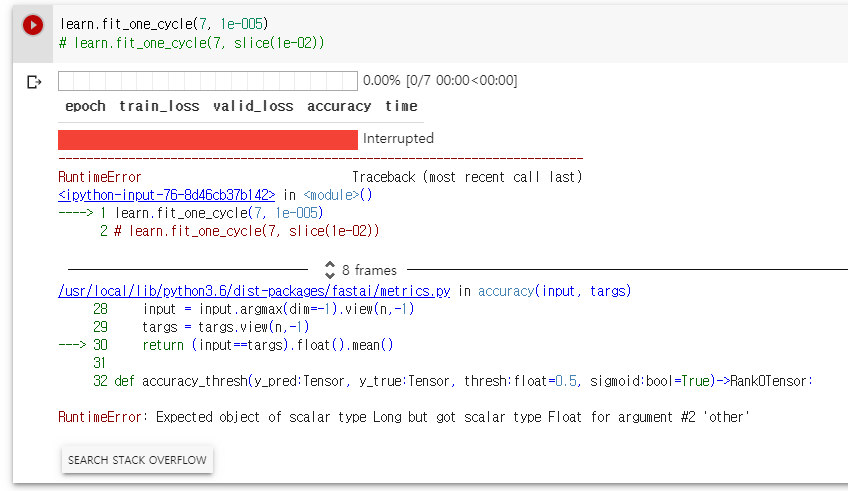Click the '8 frames' collapsed traceback label
848x491 pixels.
click(x=369, y=270)
